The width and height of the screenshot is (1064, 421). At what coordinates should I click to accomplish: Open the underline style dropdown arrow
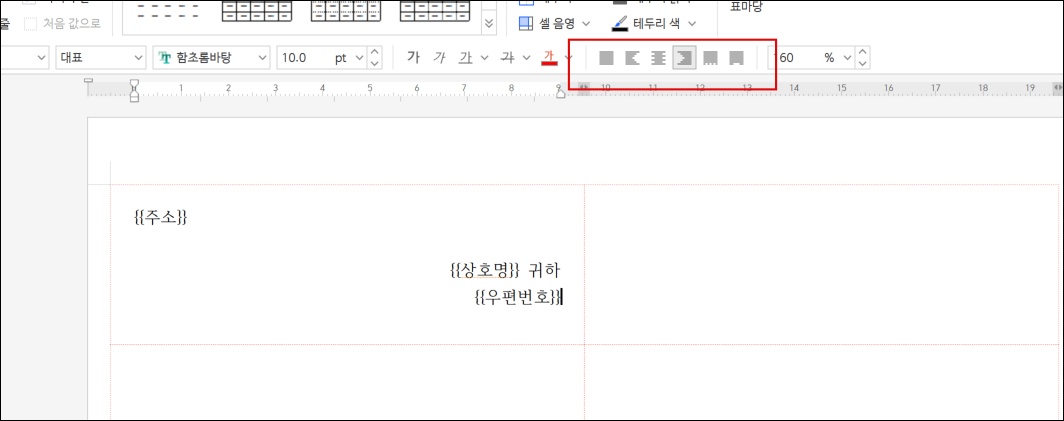click(484, 58)
